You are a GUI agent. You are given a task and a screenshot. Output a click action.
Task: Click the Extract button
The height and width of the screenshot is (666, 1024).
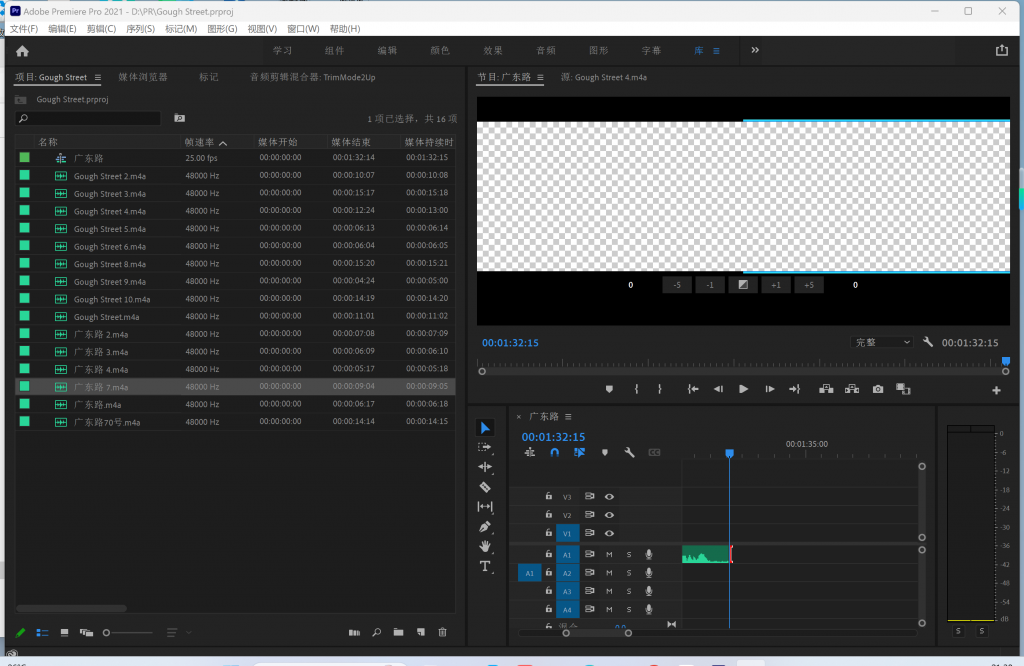(852, 389)
